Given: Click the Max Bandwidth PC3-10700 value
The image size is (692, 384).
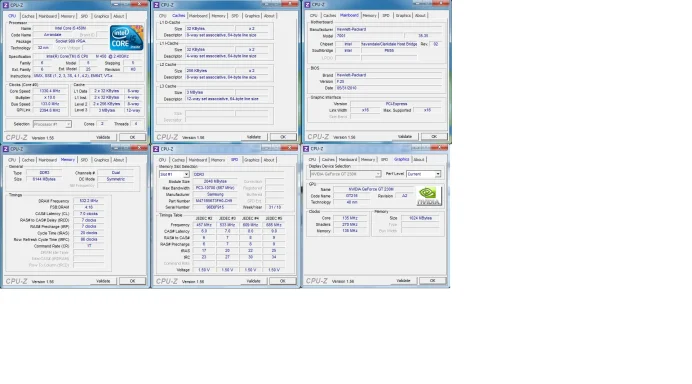Looking at the screenshot, I should pyautogui.click(x=215, y=188).
